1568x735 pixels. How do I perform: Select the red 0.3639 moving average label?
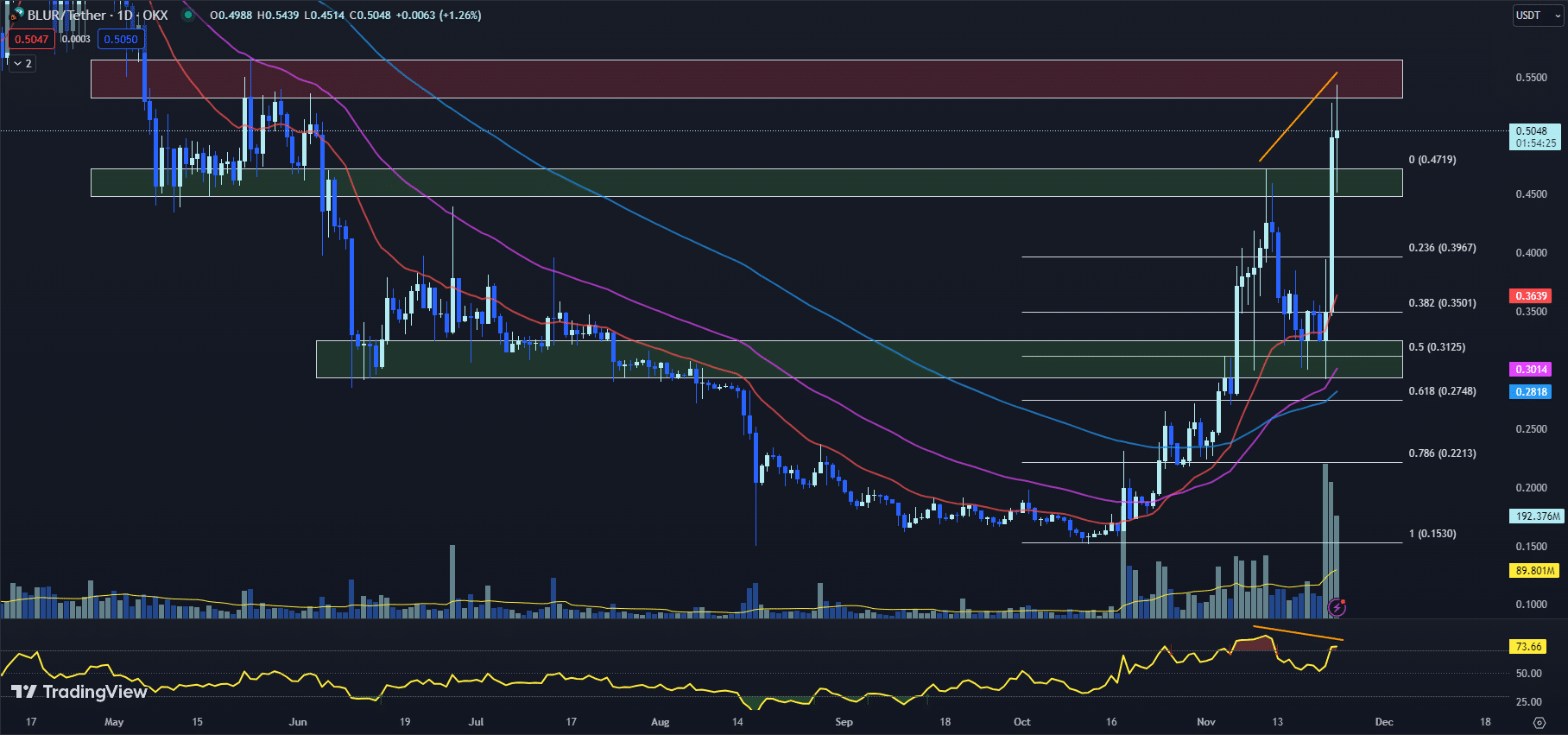click(1531, 296)
